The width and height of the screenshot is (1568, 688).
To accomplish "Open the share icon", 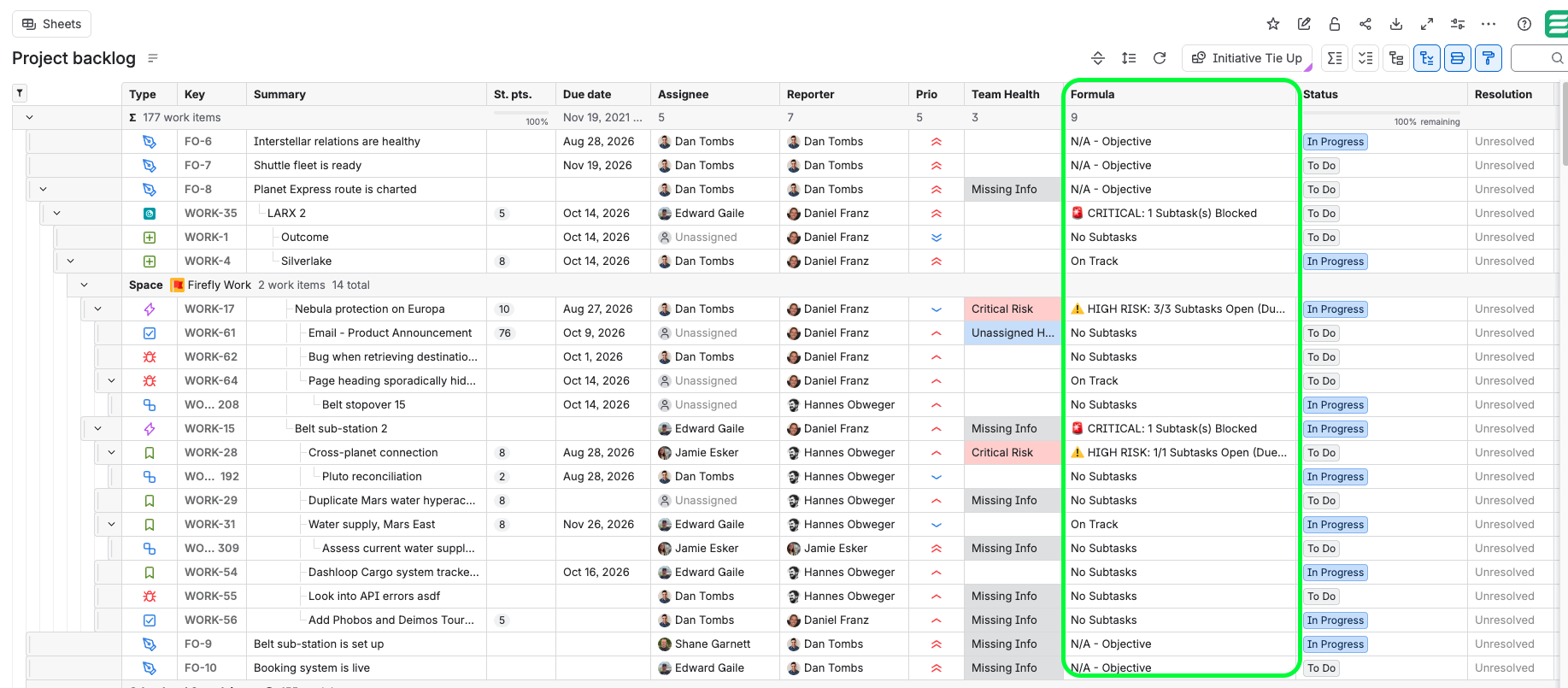I will click(1365, 24).
